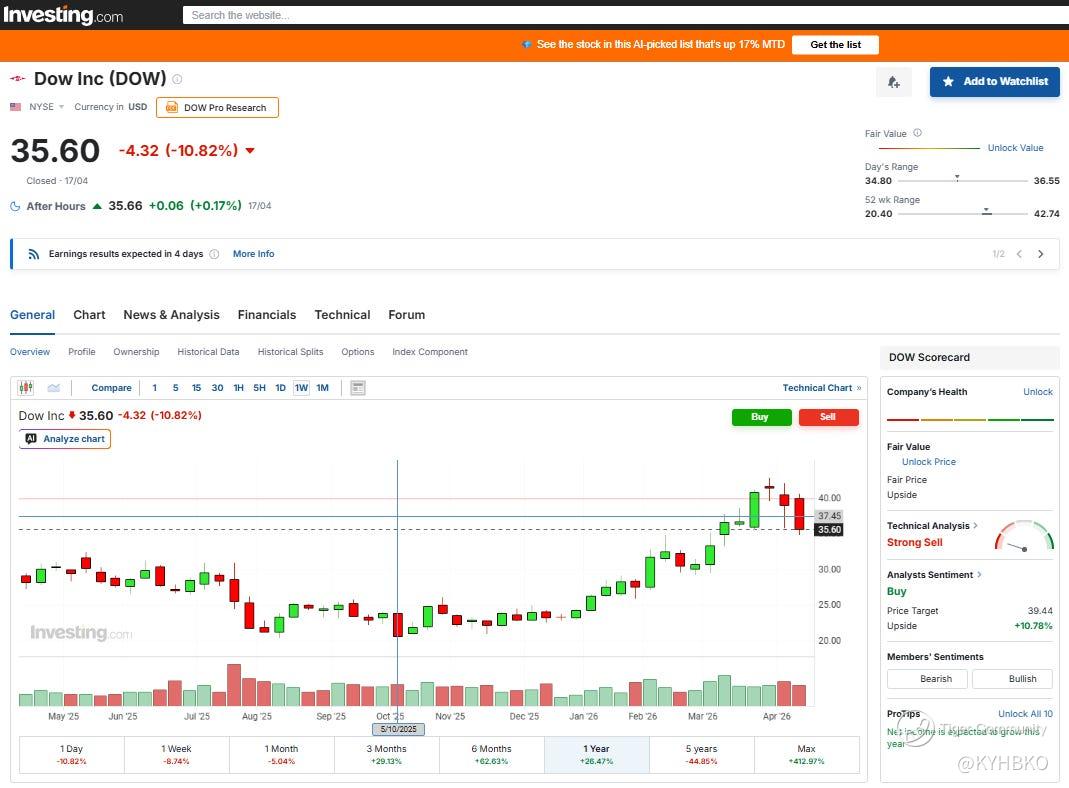Click the star icon in Add to Watchlist
1069x788 pixels.
(x=948, y=82)
